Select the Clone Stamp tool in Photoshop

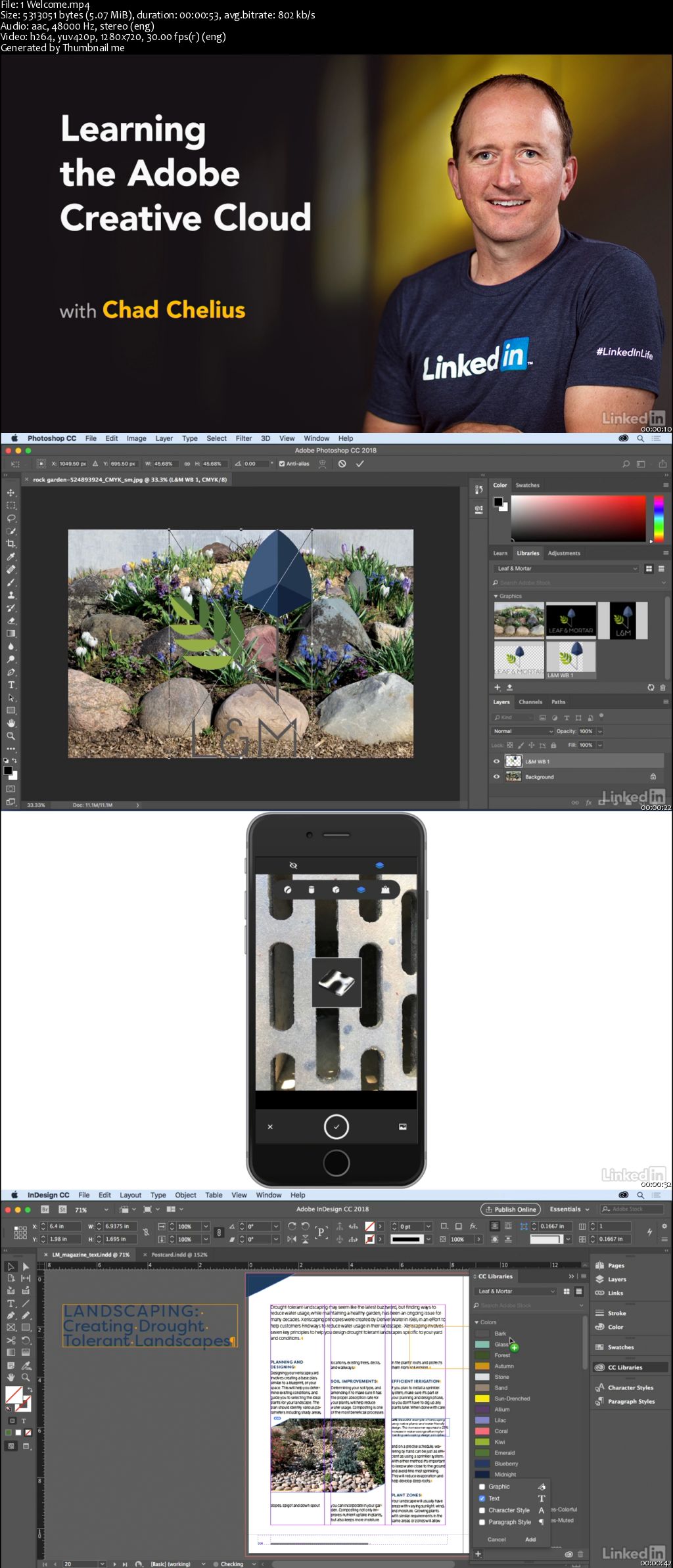(x=11, y=595)
